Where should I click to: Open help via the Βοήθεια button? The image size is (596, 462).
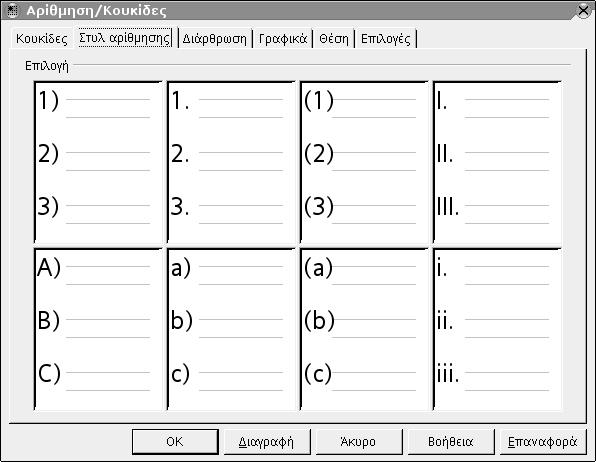pos(451,441)
